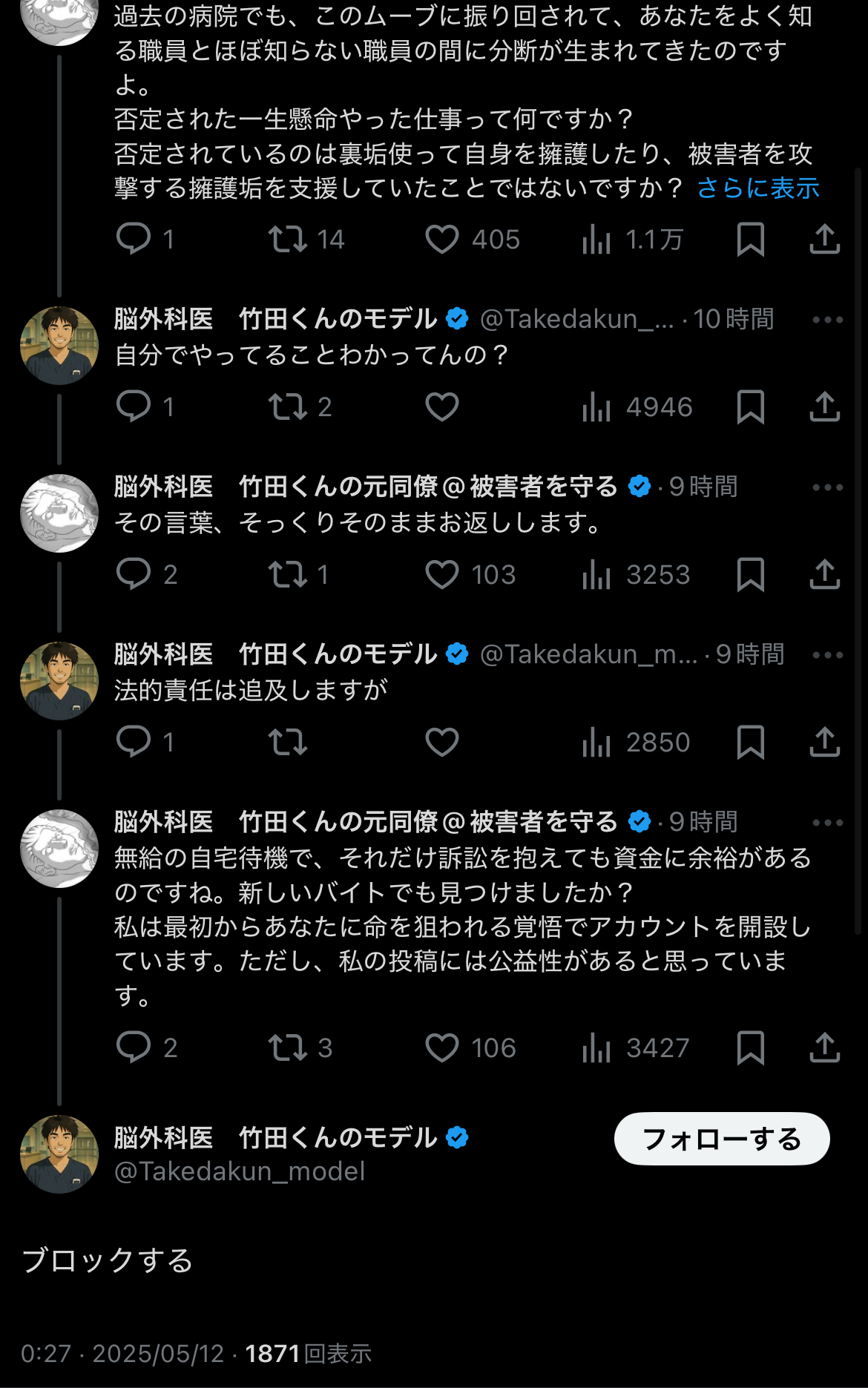
Task: Like the tweet with 106 likes
Action: pyautogui.click(x=442, y=1047)
